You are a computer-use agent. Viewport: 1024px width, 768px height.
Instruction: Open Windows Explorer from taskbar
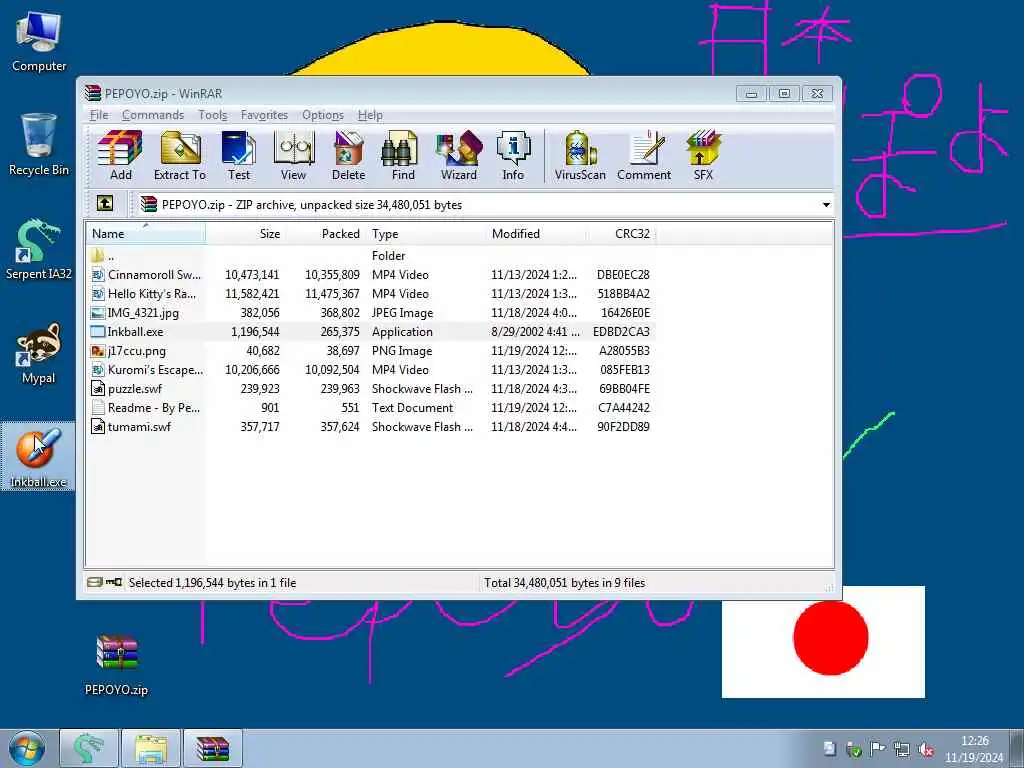coord(151,748)
